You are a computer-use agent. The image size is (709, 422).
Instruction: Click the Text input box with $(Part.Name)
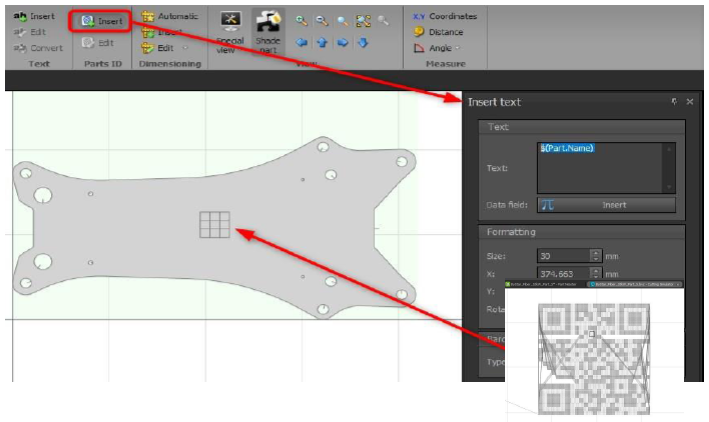tap(604, 166)
